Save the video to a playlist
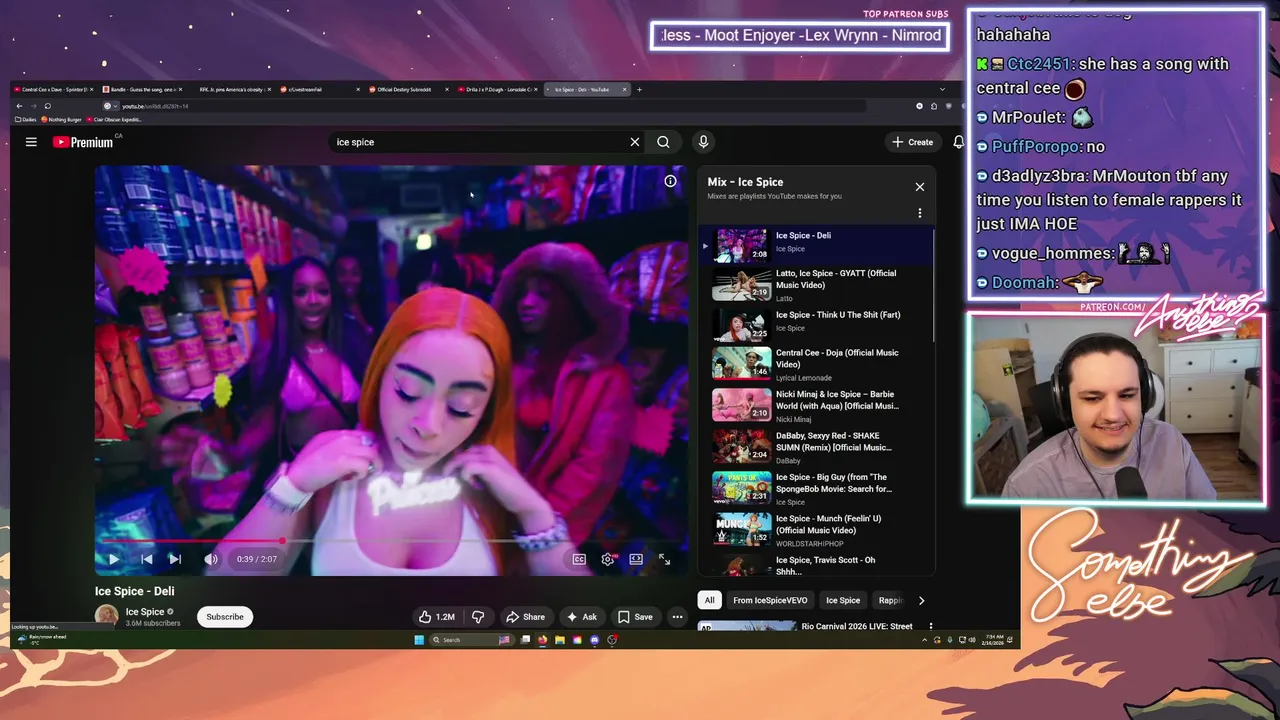 635,617
